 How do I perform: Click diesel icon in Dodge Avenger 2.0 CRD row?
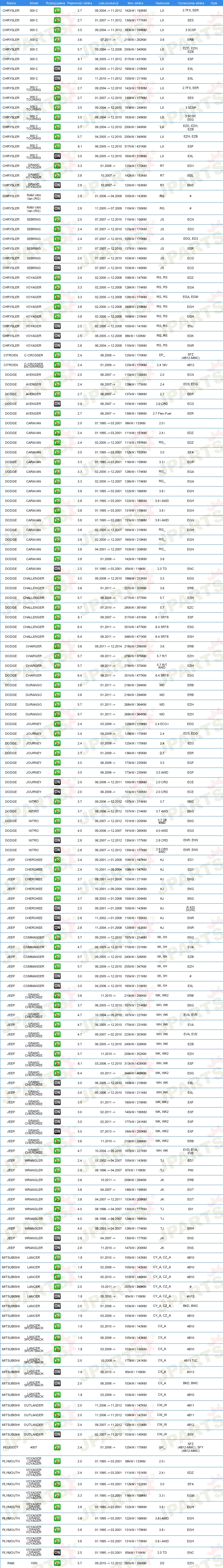click(x=57, y=404)
